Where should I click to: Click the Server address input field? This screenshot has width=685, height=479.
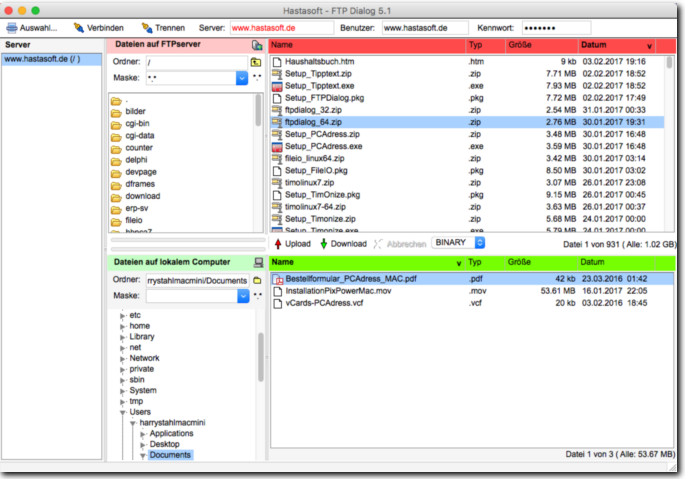[266, 27]
